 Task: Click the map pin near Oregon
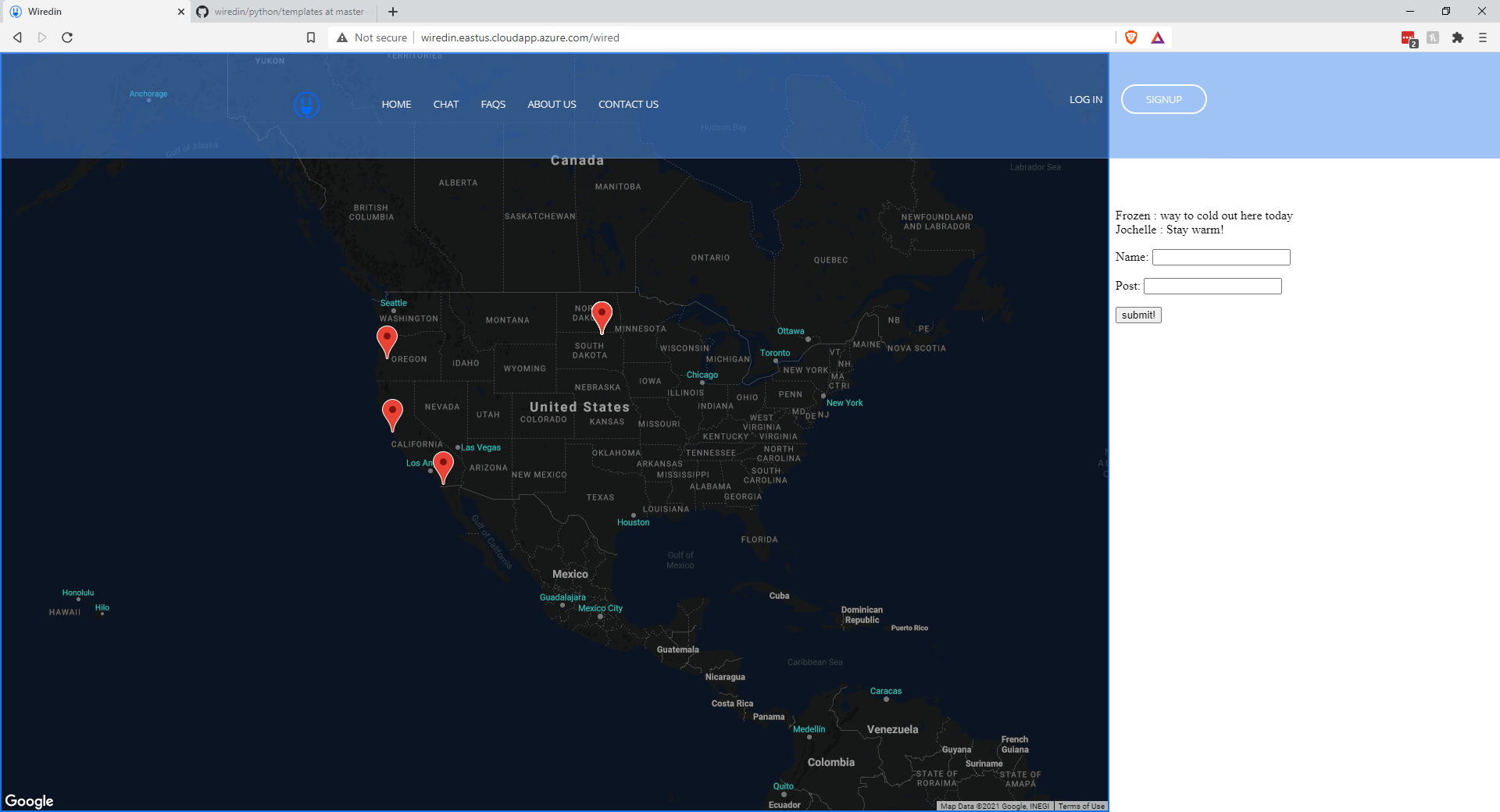click(387, 342)
